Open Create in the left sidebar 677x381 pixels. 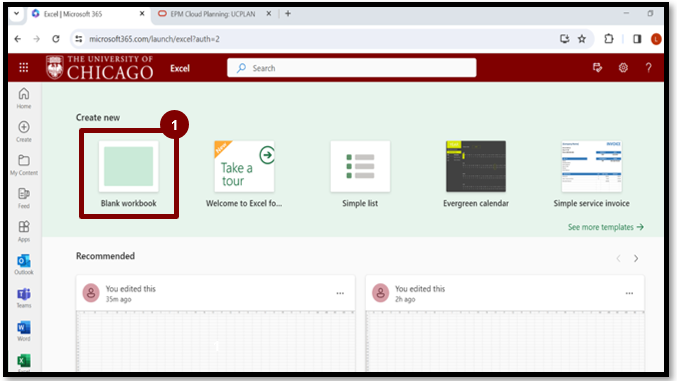click(24, 131)
